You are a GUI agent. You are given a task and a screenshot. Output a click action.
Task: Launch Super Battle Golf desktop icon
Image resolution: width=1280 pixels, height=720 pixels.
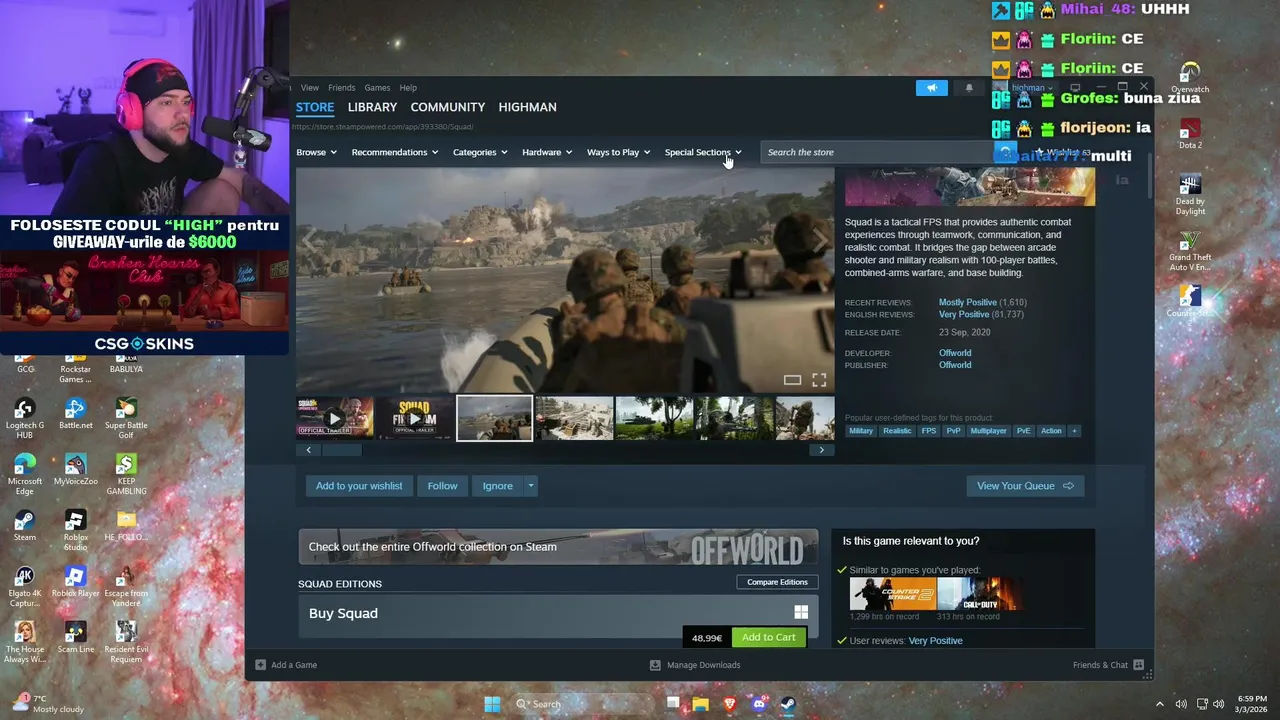pos(126,418)
